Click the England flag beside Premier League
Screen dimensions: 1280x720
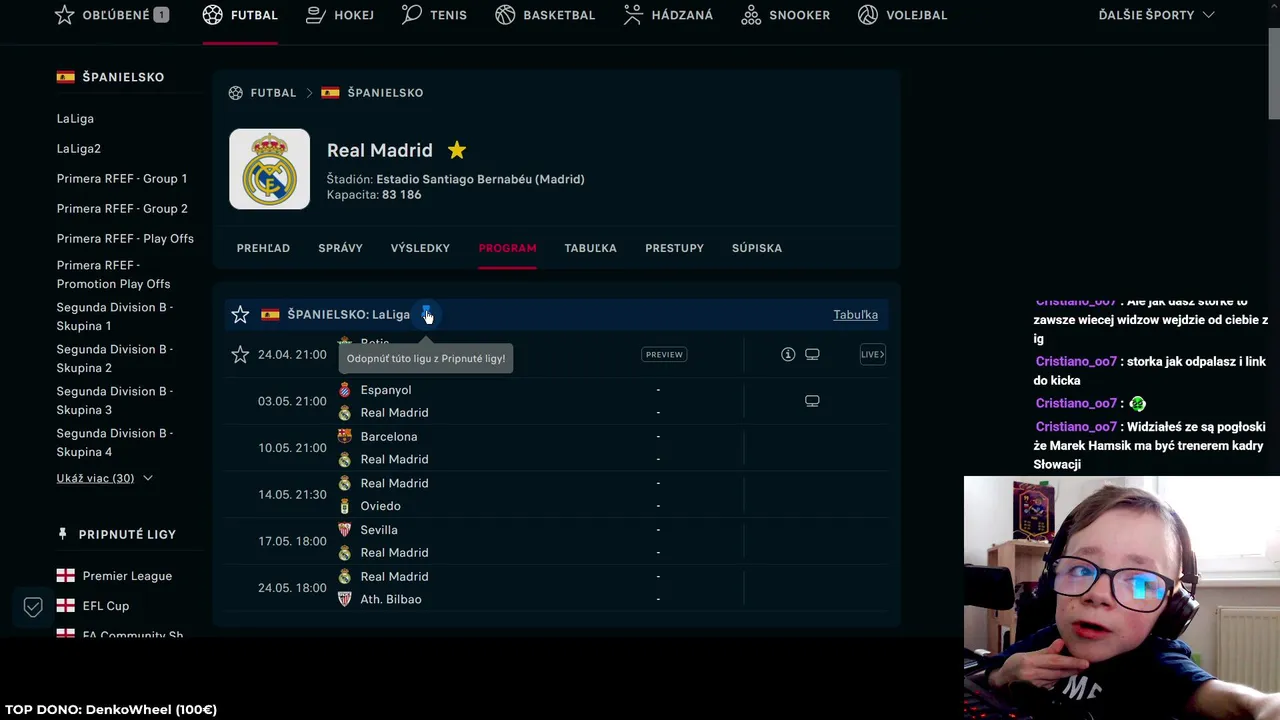click(66, 576)
